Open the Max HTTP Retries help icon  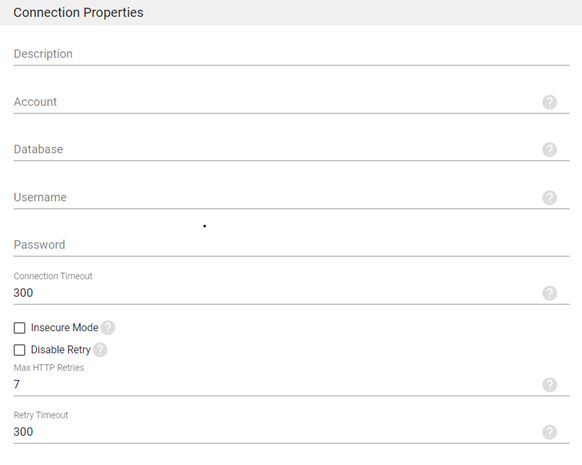pyautogui.click(x=549, y=384)
